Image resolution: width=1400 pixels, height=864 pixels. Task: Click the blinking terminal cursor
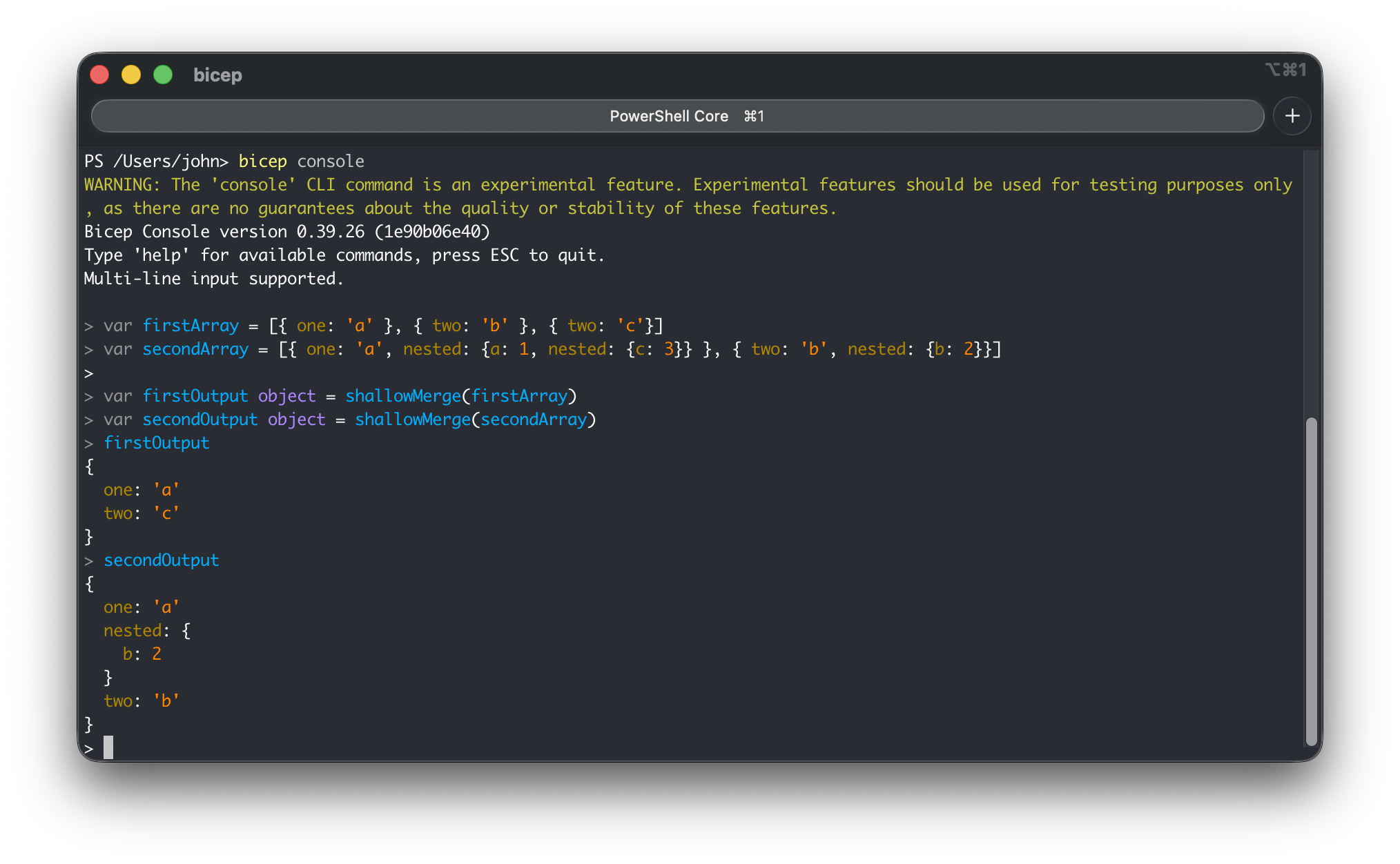pyautogui.click(x=108, y=748)
